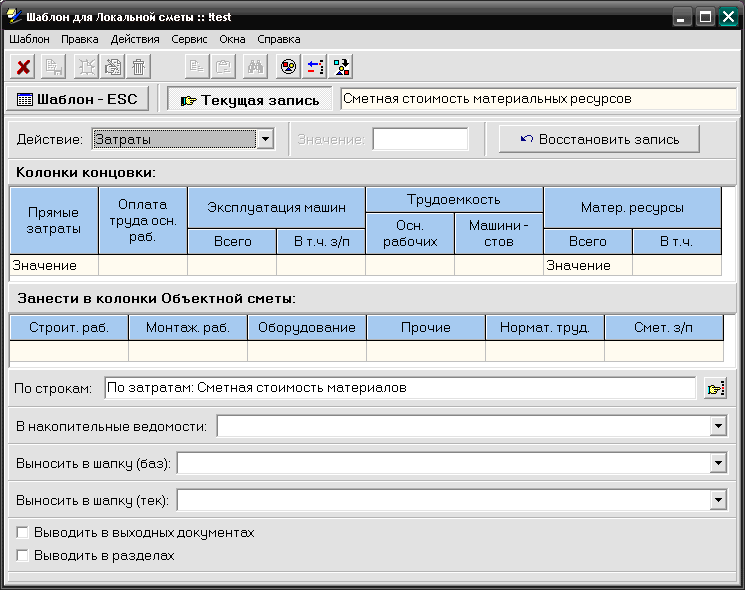Switch to the Шаблон - ESC tab
This screenshot has width=745, height=590.
point(78,99)
